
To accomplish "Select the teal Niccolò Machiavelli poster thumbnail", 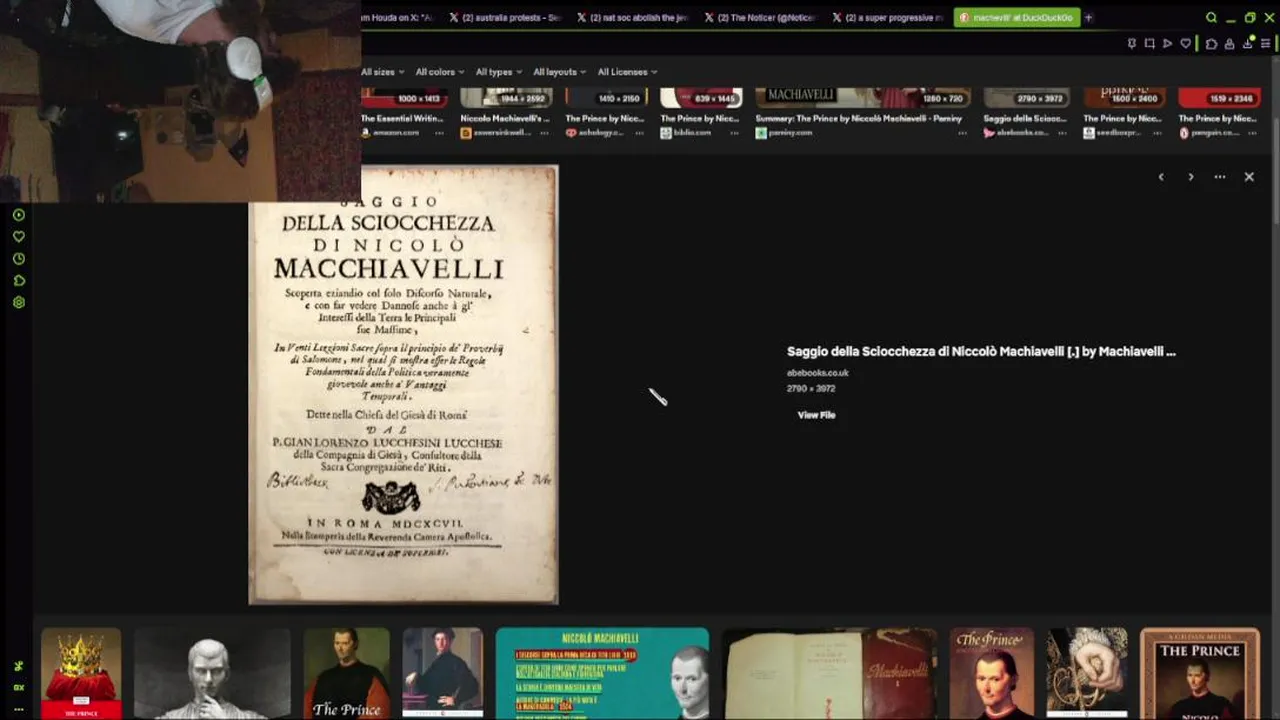I will click(x=602, y=673).
